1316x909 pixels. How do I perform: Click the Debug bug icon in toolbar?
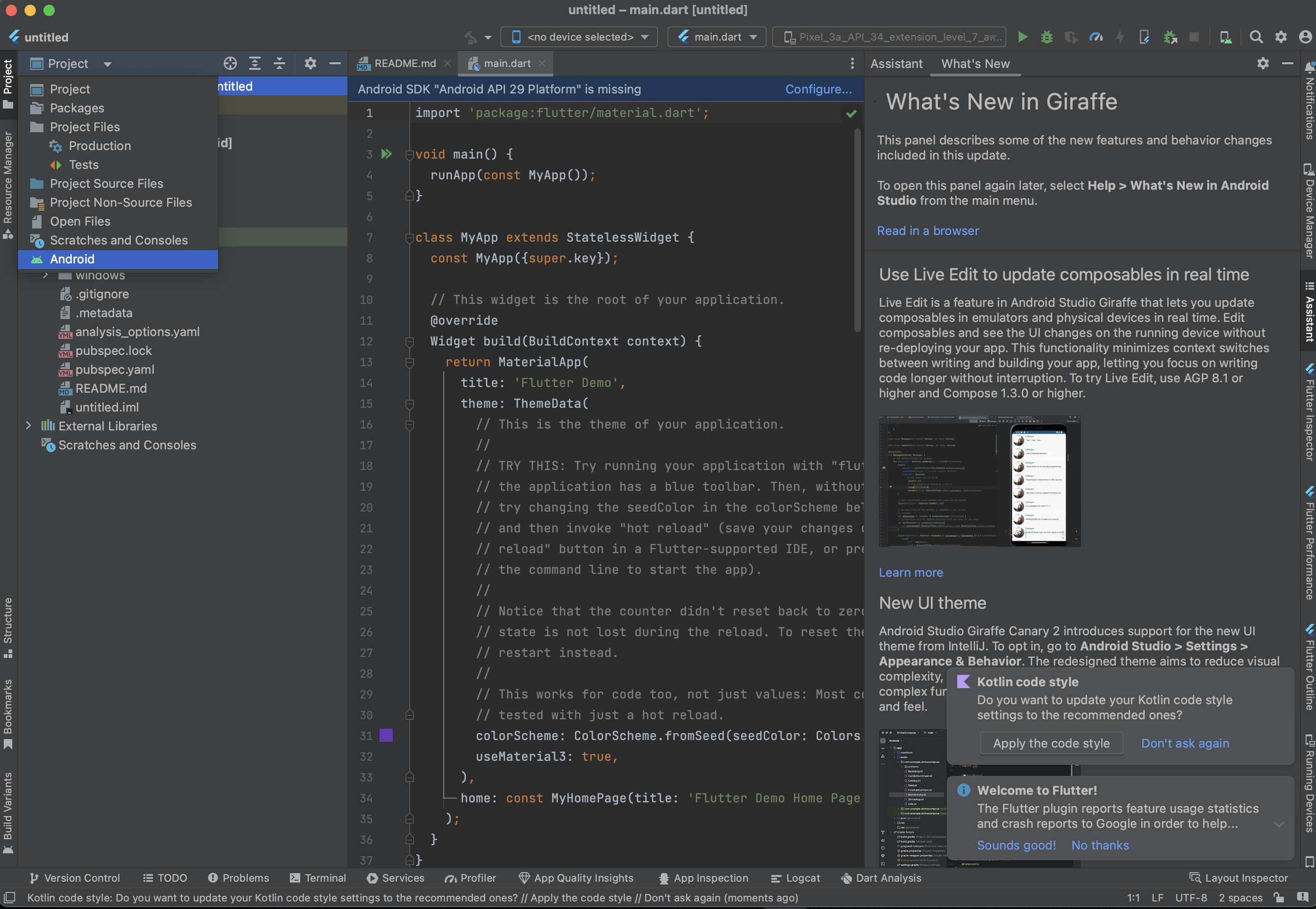[1046, 37]
